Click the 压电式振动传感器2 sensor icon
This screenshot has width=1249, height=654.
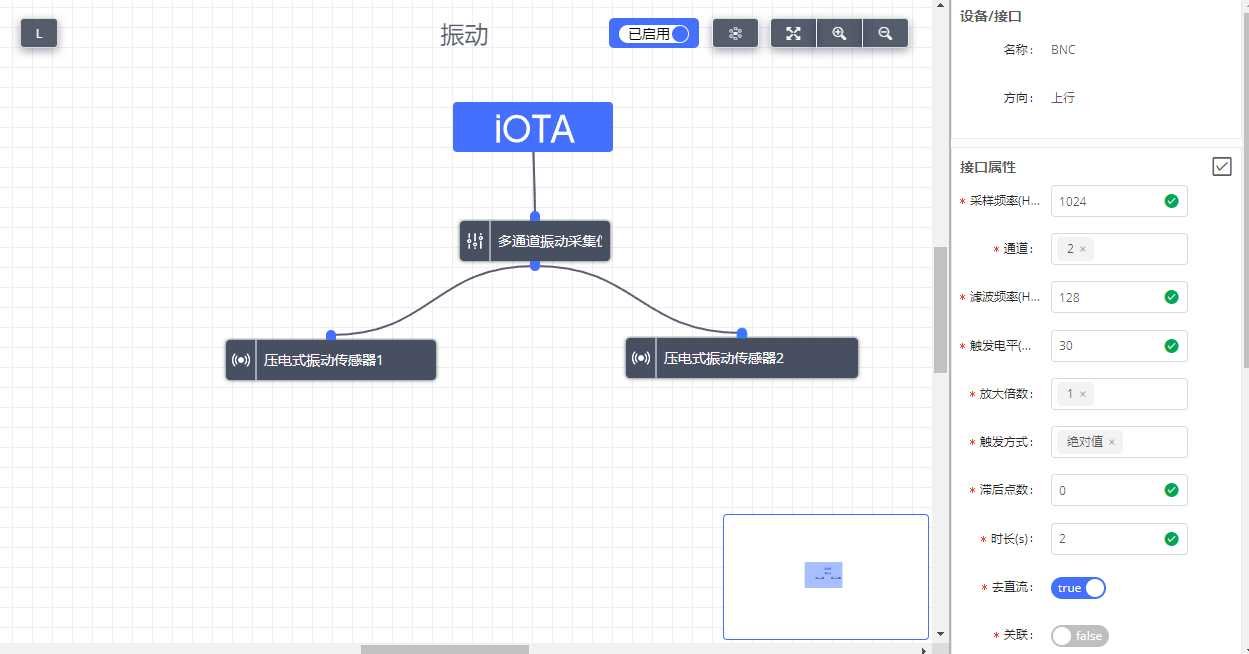[641, 358]
